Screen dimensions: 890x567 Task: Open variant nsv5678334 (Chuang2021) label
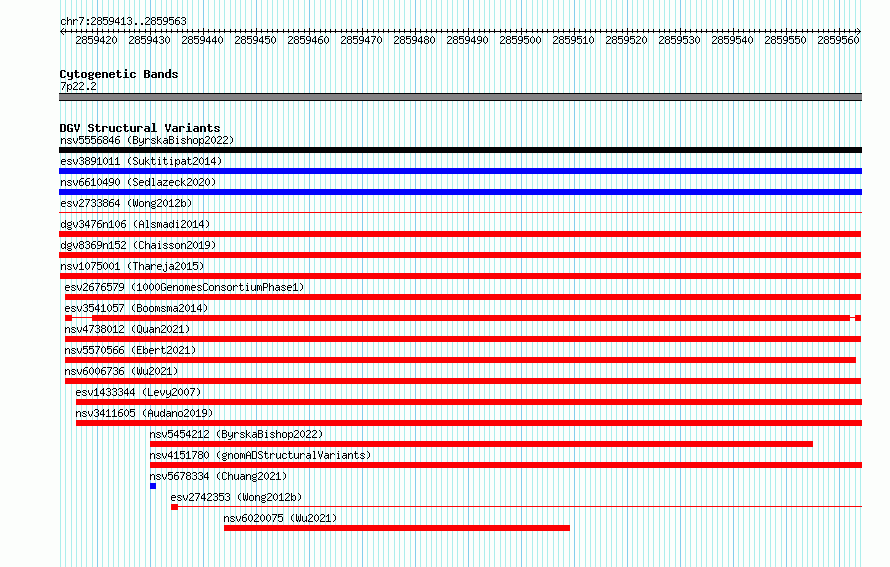coord(219,476)
